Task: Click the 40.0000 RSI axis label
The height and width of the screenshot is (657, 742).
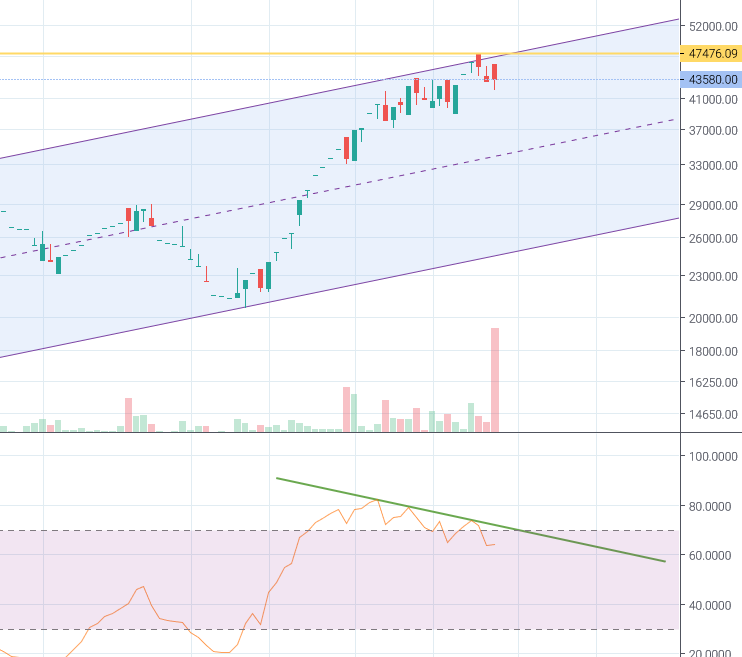Action: [x=710, y=605]
